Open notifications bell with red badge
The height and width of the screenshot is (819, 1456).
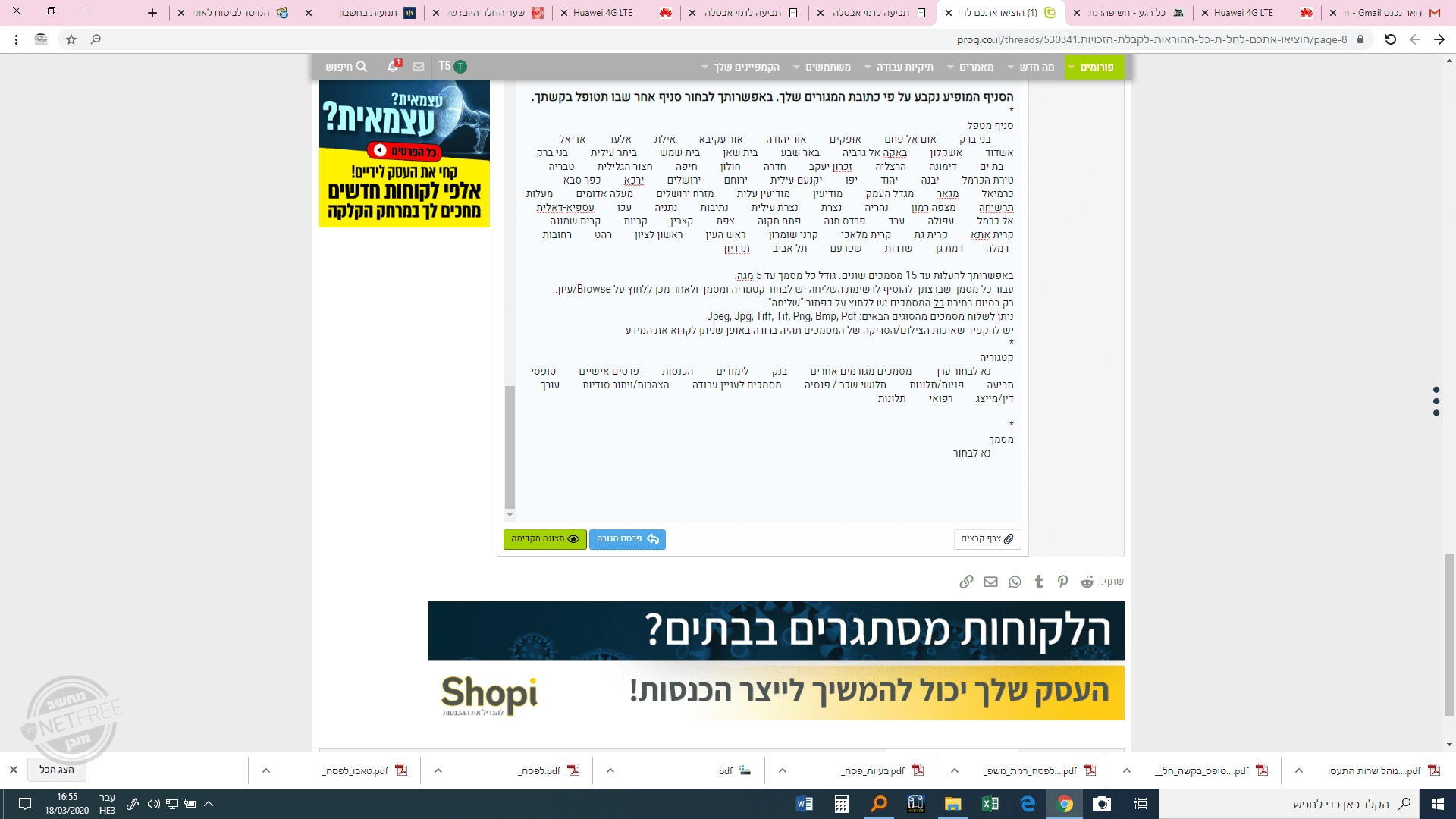click(x=393, y=67)
